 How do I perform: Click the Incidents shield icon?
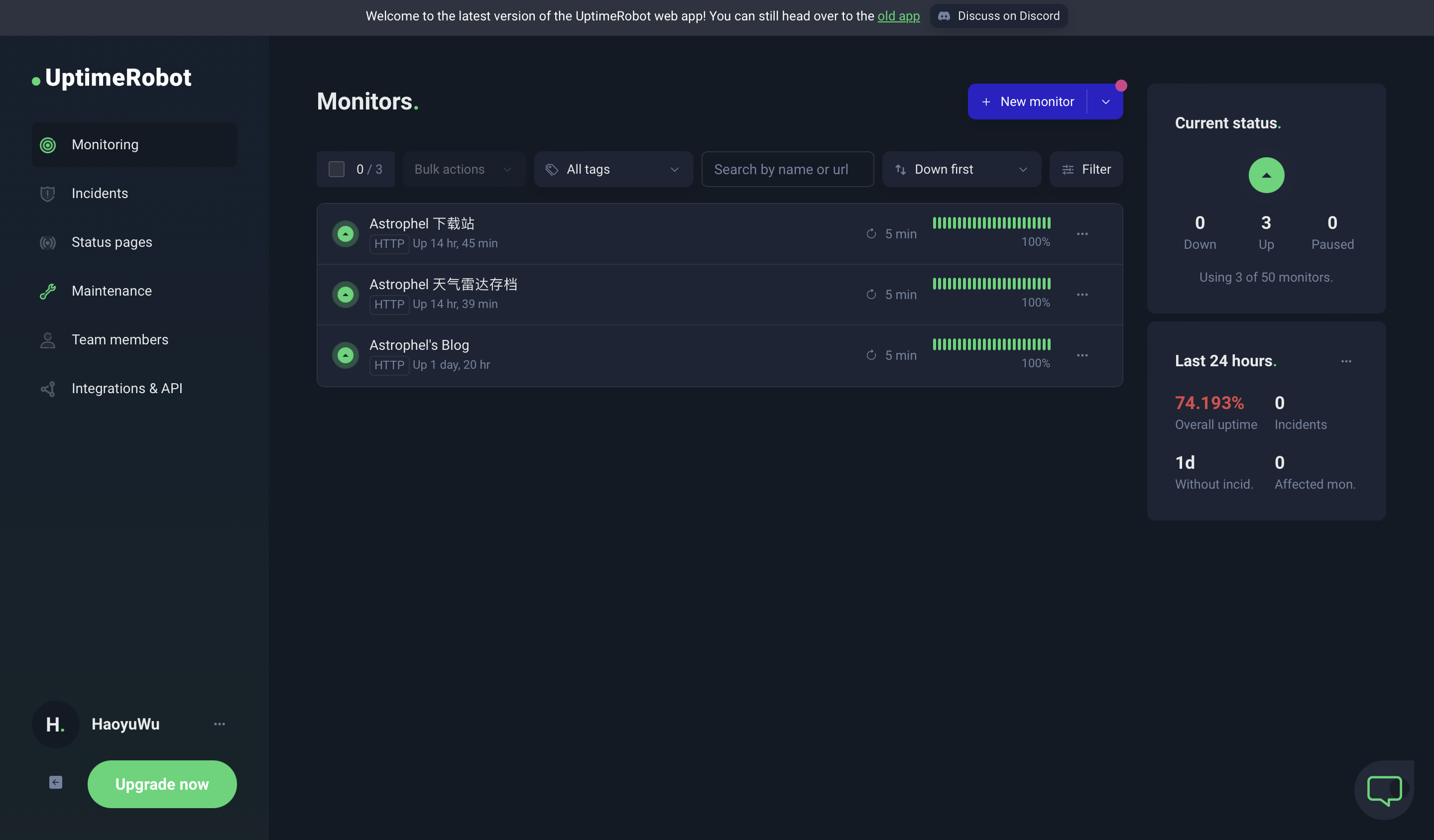[x=48, y=194]
